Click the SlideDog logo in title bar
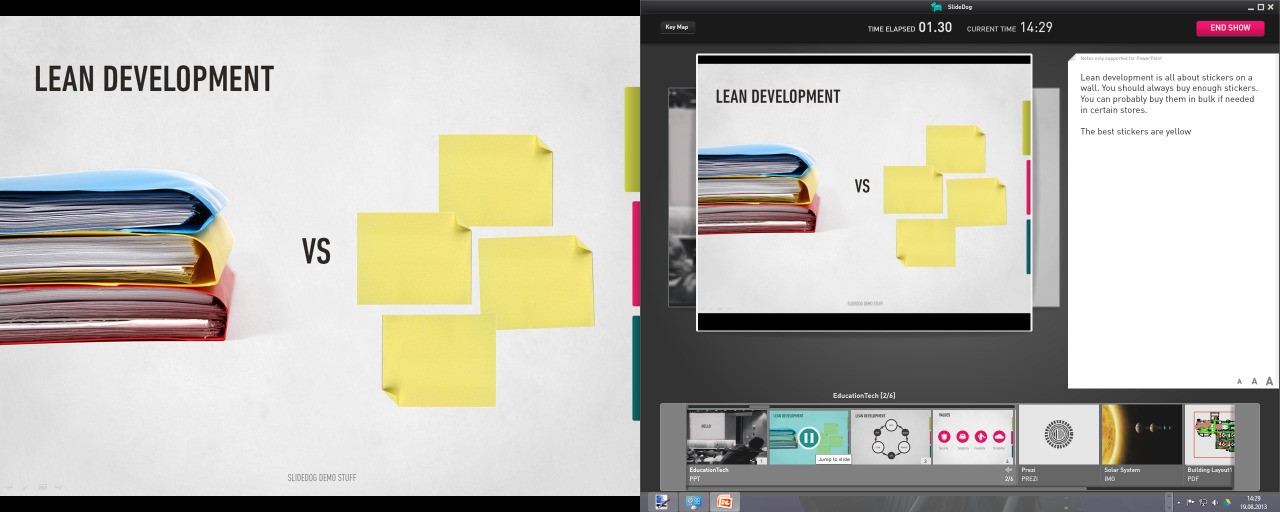 936,6
